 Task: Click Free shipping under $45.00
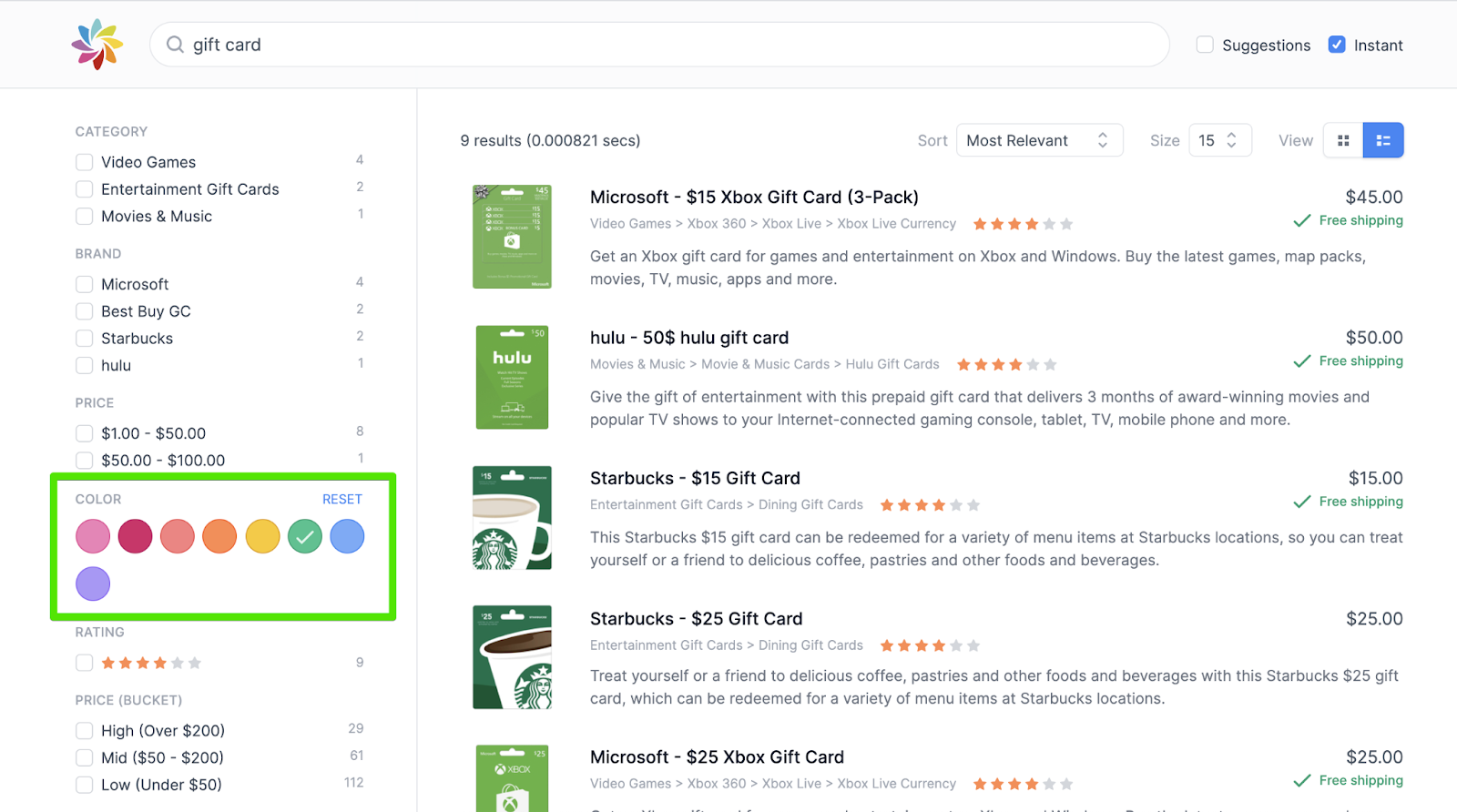tap(1348, 220)
